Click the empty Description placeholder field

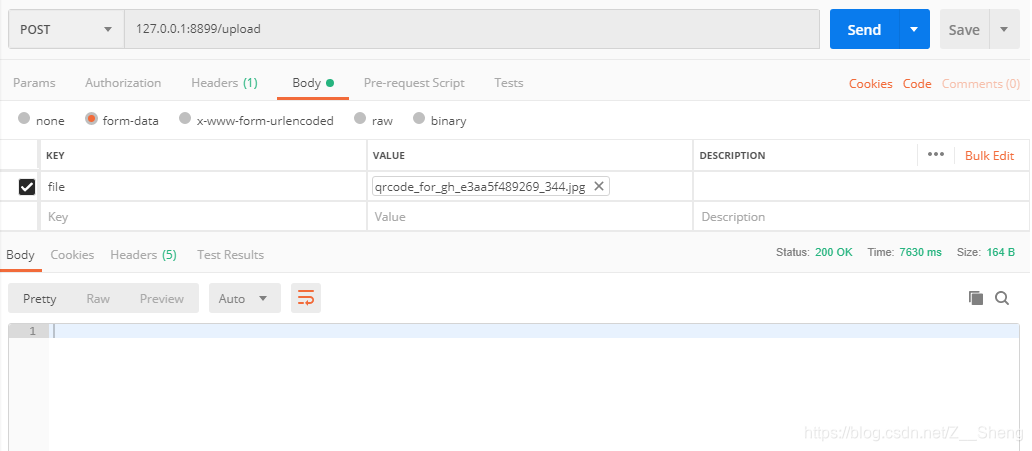[861, 217]
